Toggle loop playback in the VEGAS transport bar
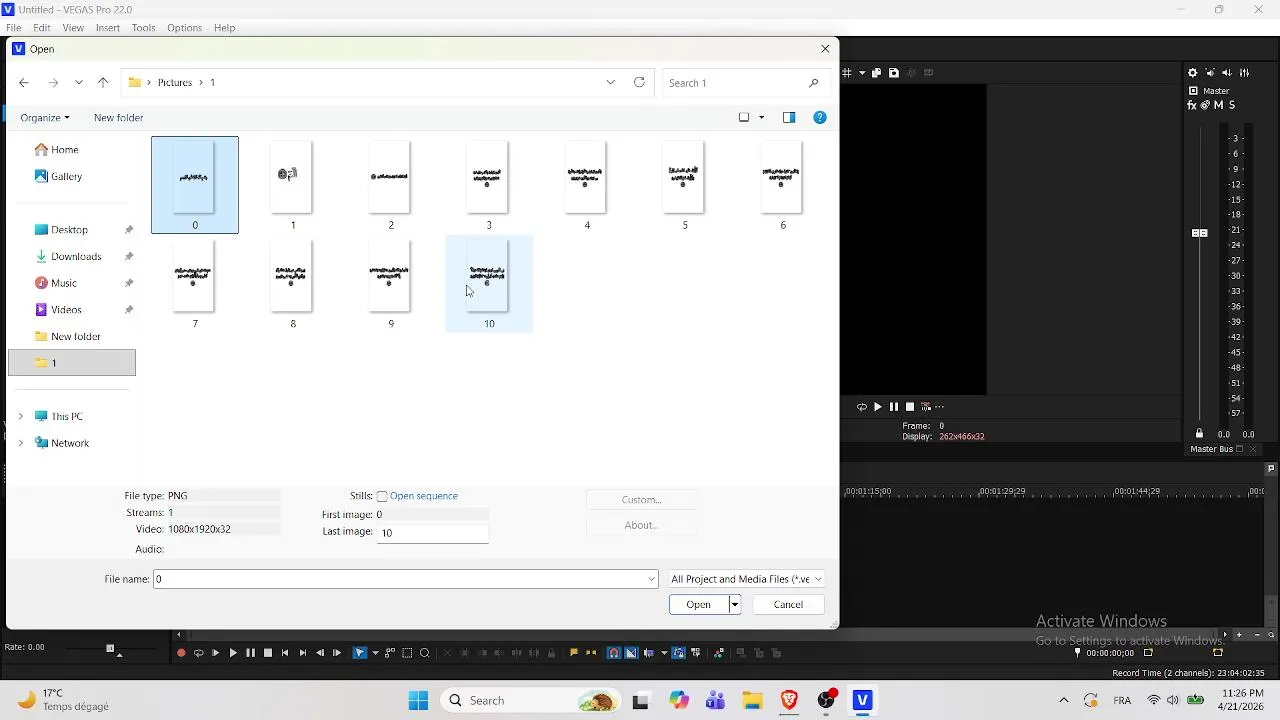Viewport: 1280px width, 720px height. (x=198, y=653)
